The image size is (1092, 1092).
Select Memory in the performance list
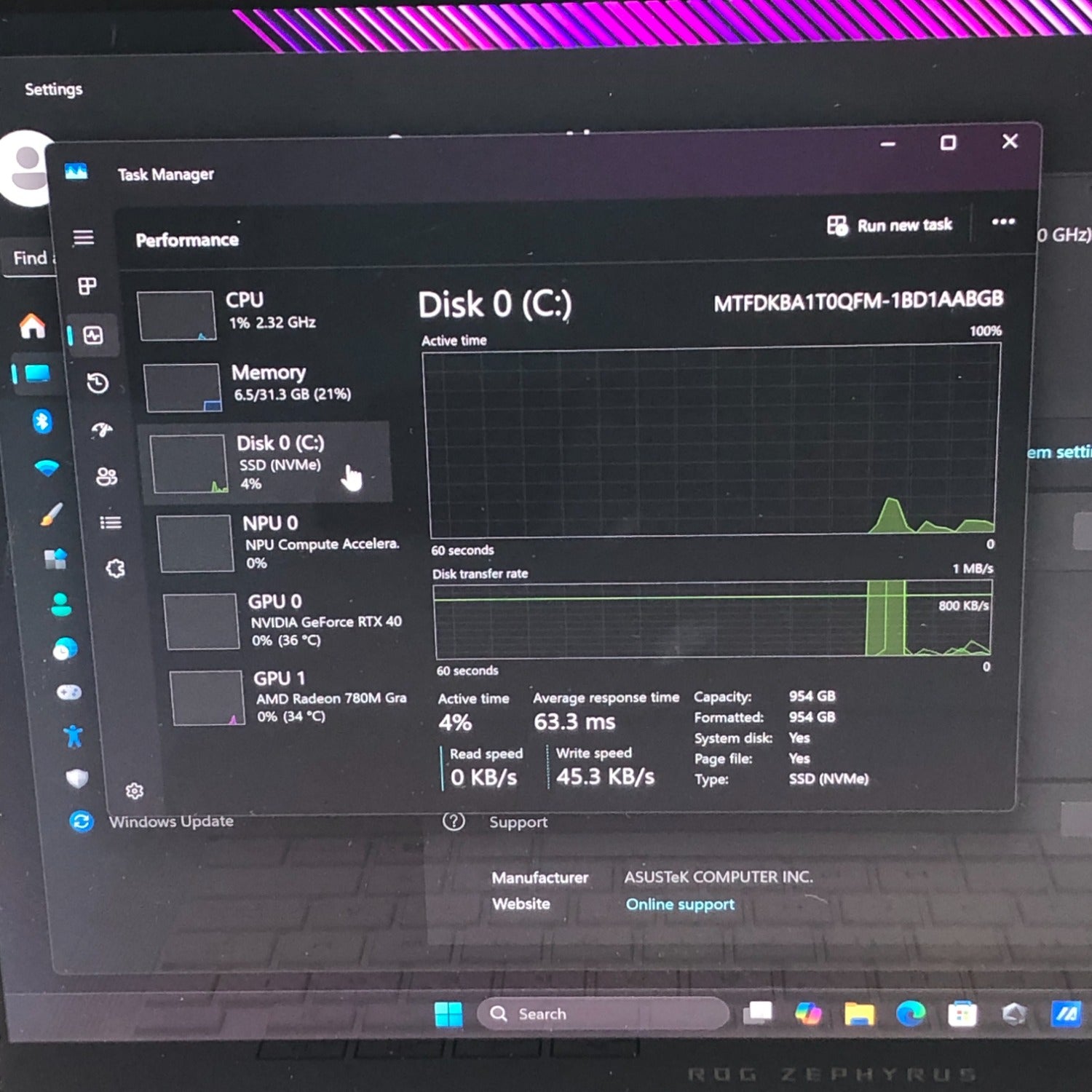[x=269, y=384]
